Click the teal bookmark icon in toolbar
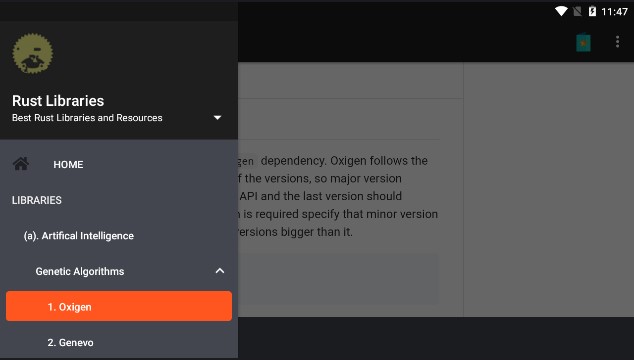This screenshot has height=360, width=634. [x=583, y=42]
